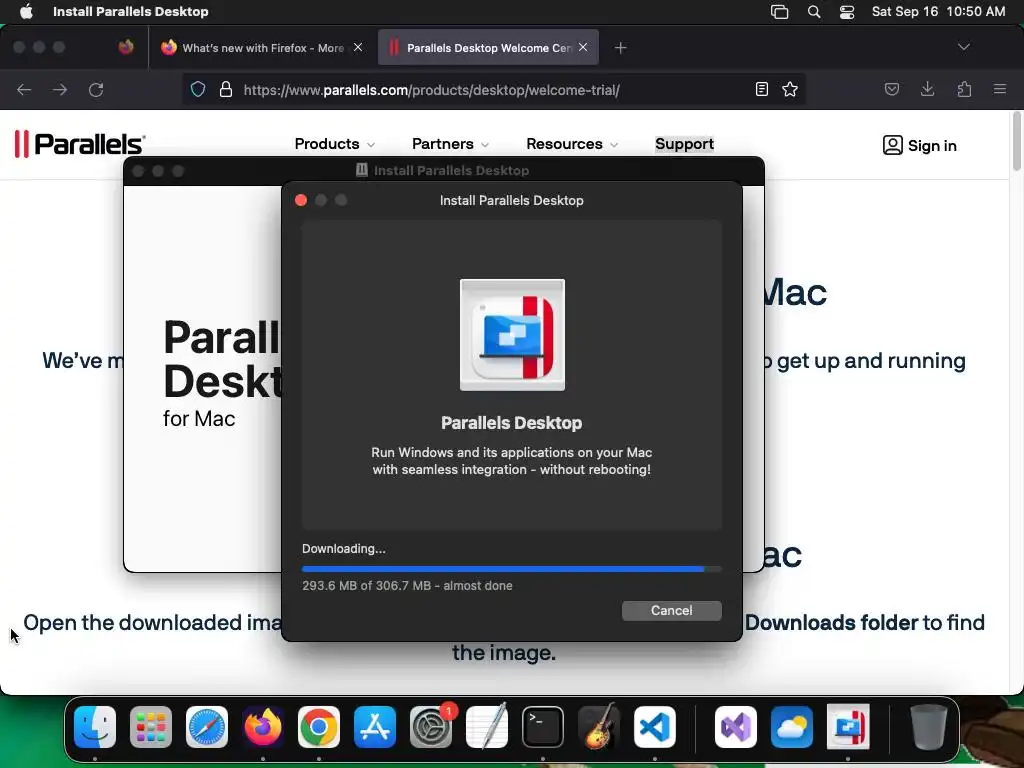
Task: Cancel the Parallels Desktop download
Action: point(671,611)
